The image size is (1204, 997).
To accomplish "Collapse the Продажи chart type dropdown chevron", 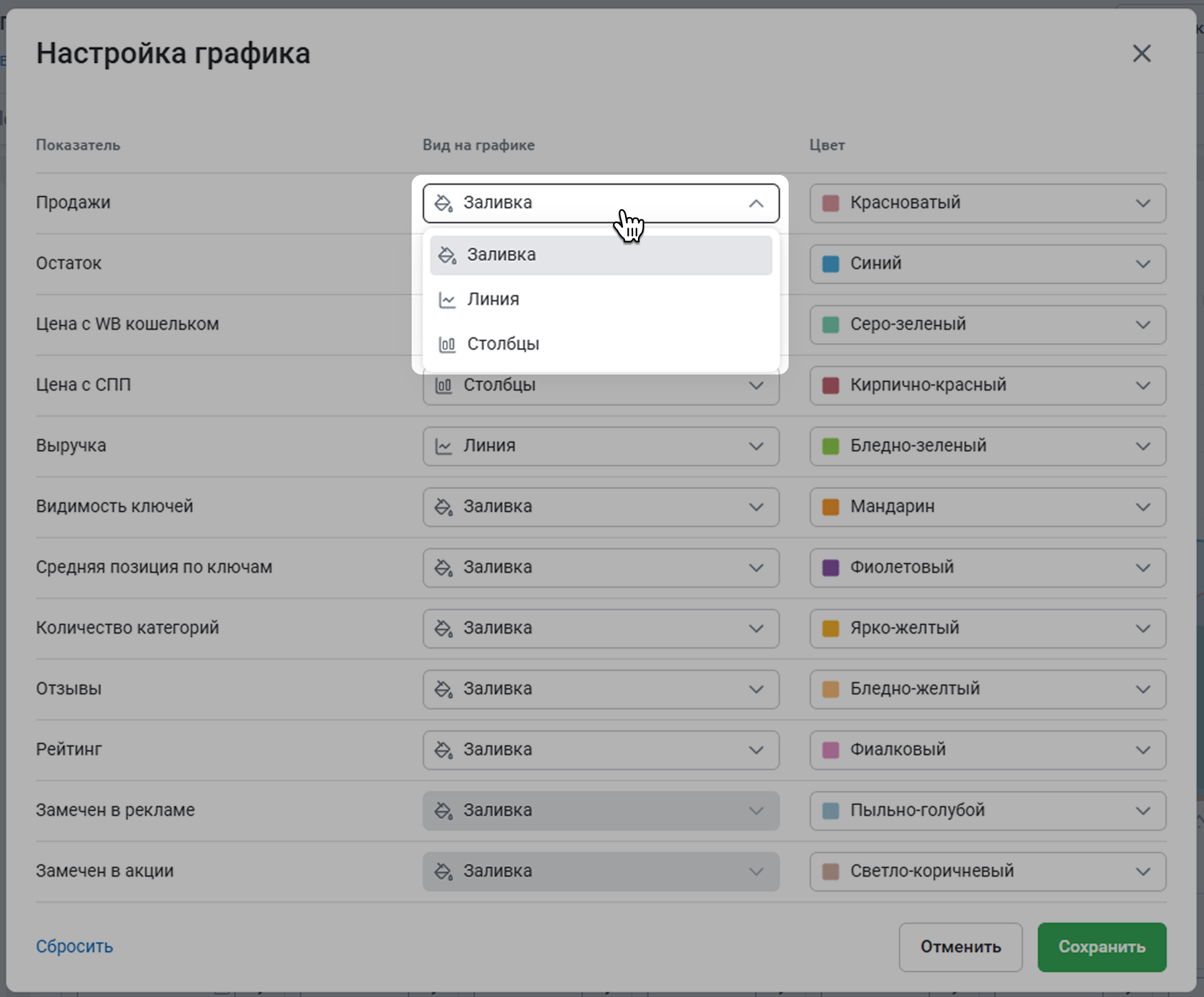I will pyautogui.click(x=756, y=203).
